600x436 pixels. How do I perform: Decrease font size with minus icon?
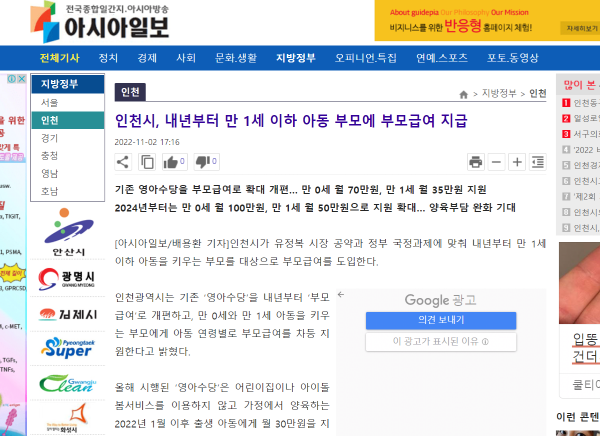click(x=496, y=162)
